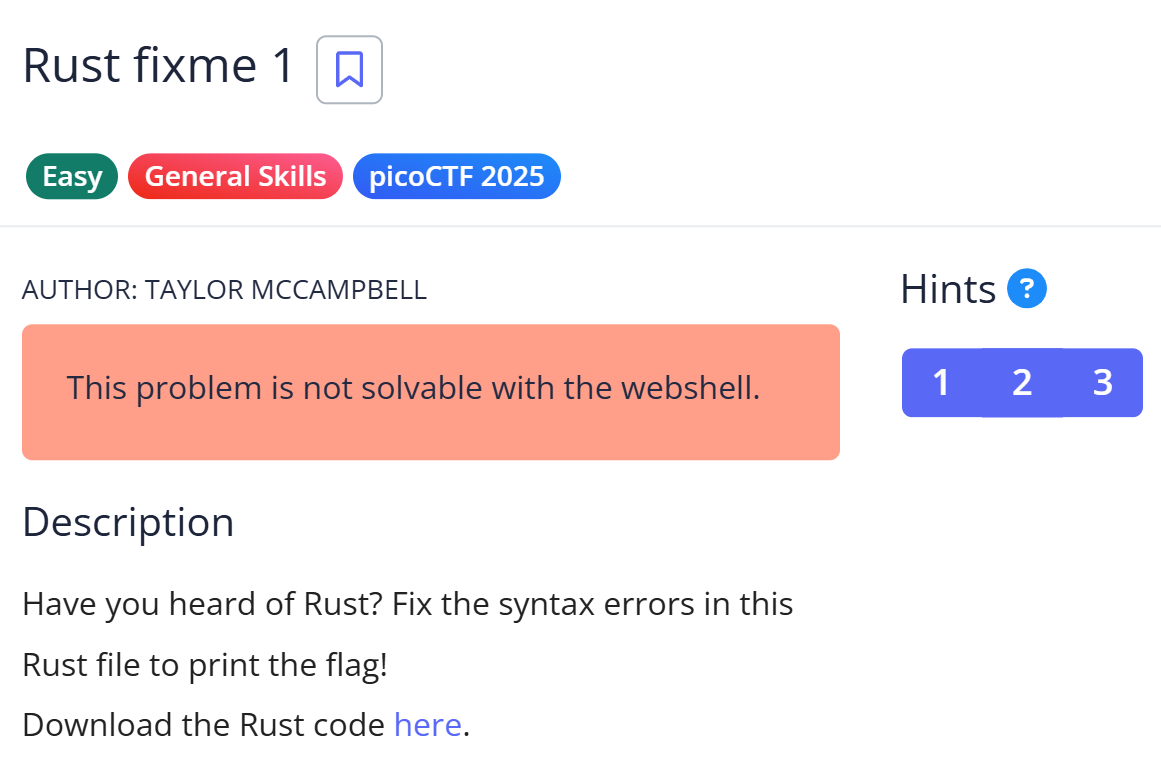Download the Rust code via 'here' link
Viewport: 1161px width, 765px height.
[427, 724]
